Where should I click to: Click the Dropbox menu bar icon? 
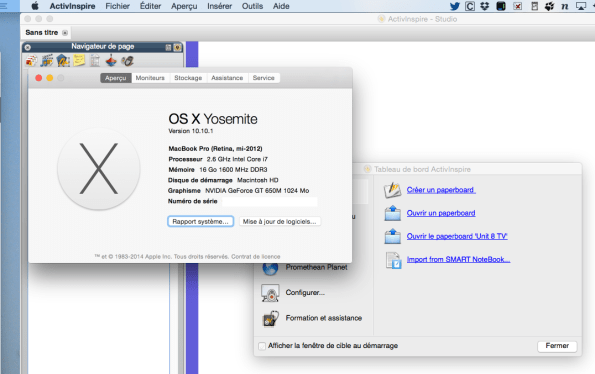485,6
